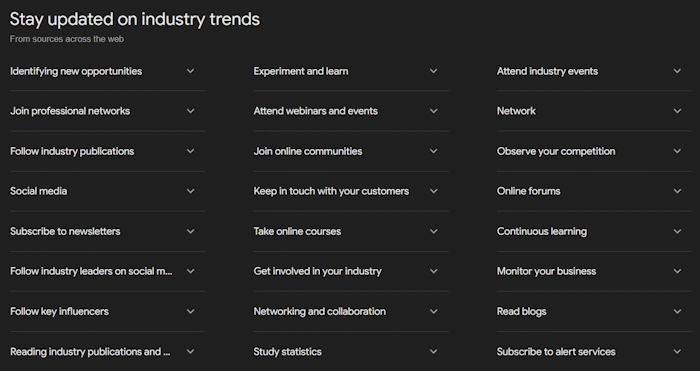
Task: Open chevron next to Follow industry publications
Action: (x=190, y=151)
